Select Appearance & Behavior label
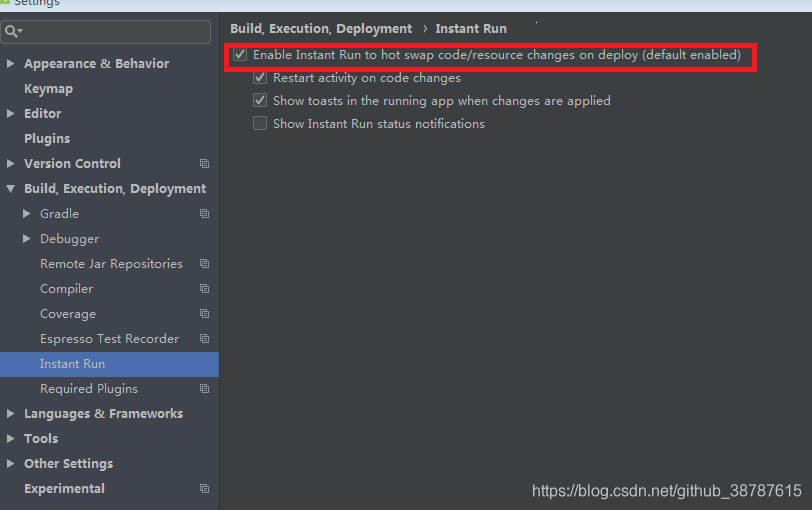 [x=96, y=64]
